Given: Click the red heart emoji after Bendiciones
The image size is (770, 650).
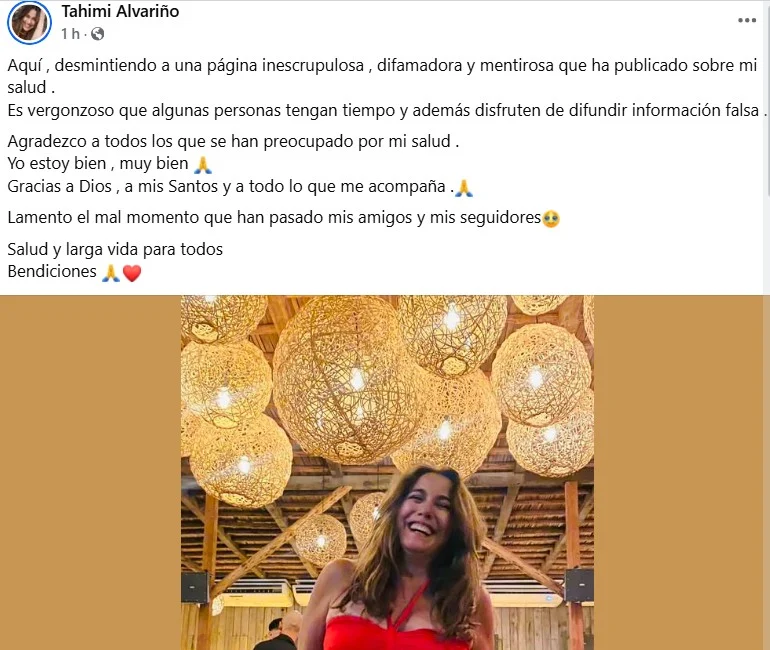Looking at the screenshot, I should pos(132,273).
